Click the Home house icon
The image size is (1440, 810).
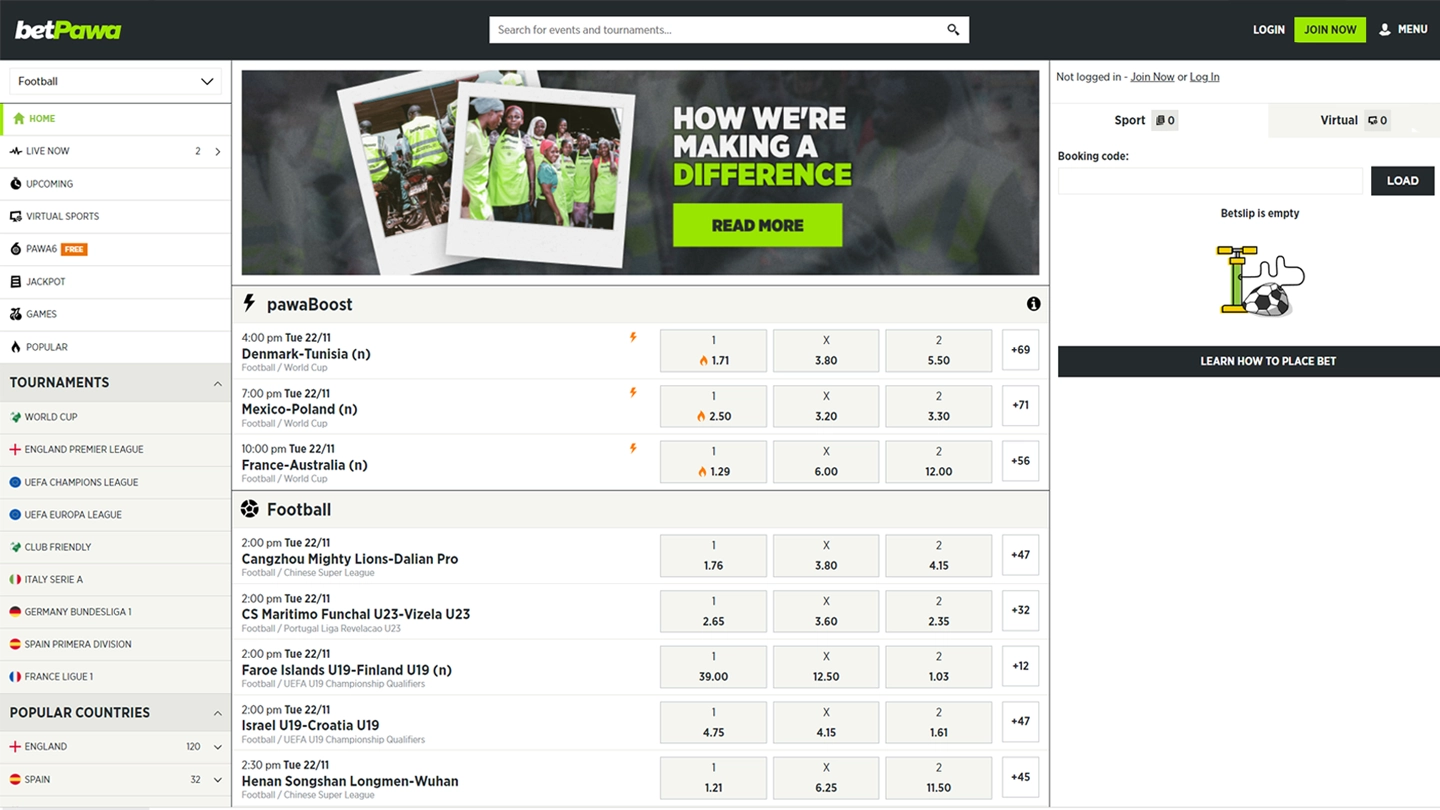(x=18, y=118)
